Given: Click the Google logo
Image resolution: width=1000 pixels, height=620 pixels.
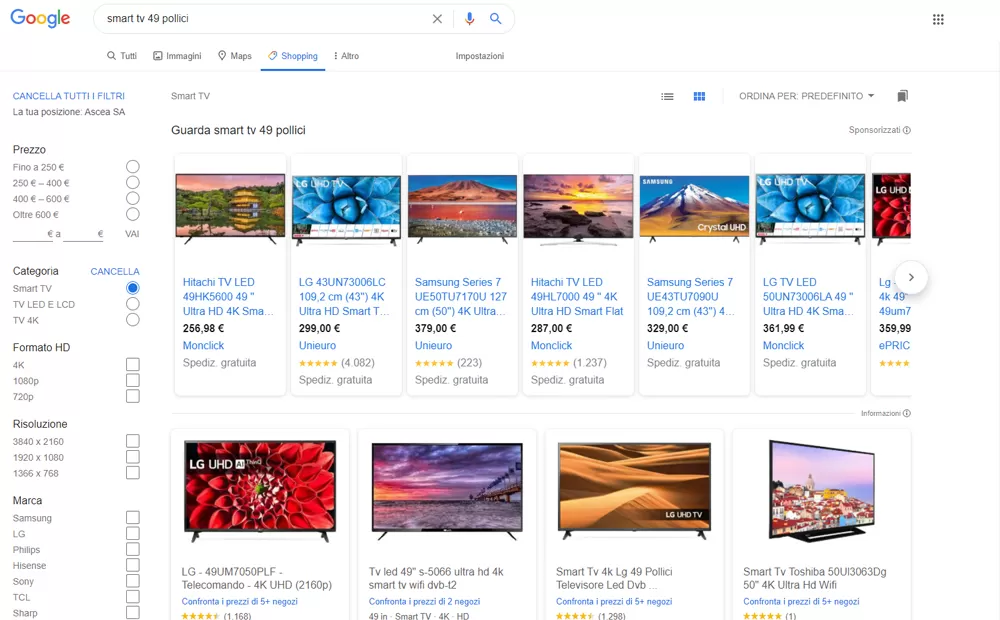Looking at the screenshot, I should (x=40, y=18).
